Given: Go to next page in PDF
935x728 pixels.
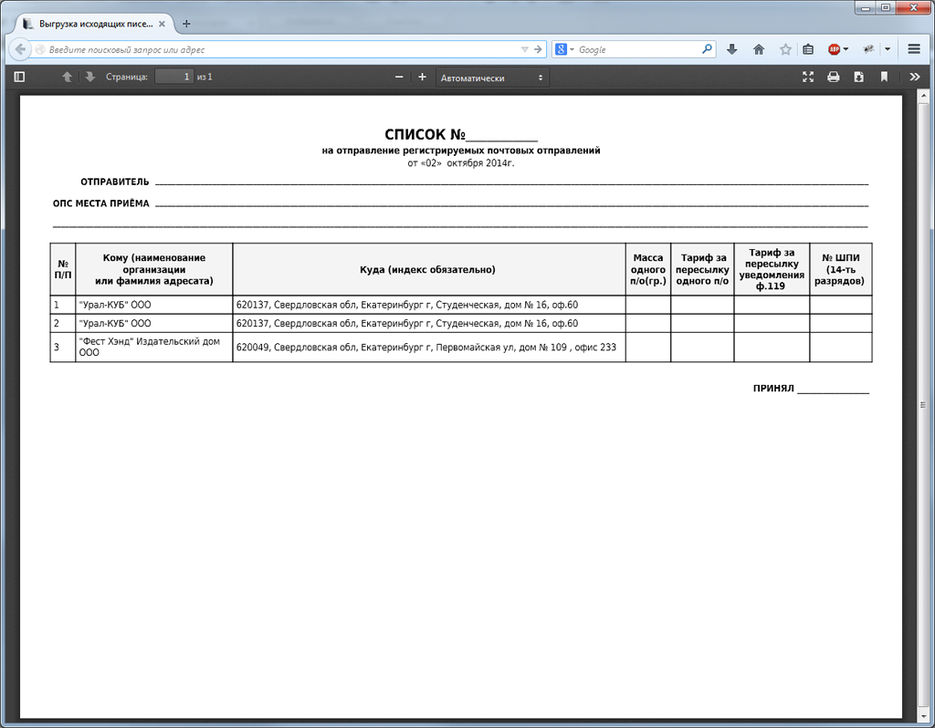Looking at the screenshot, I should coord(90,77).
